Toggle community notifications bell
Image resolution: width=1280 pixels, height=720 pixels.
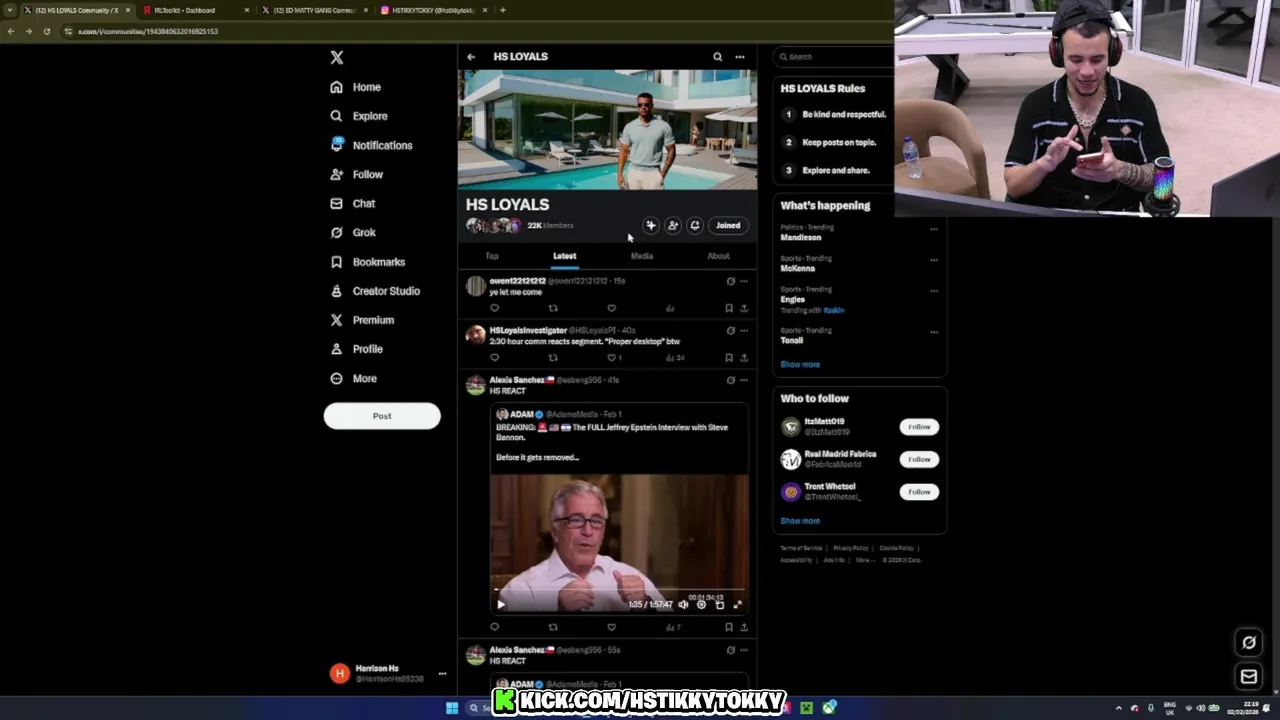695,226
